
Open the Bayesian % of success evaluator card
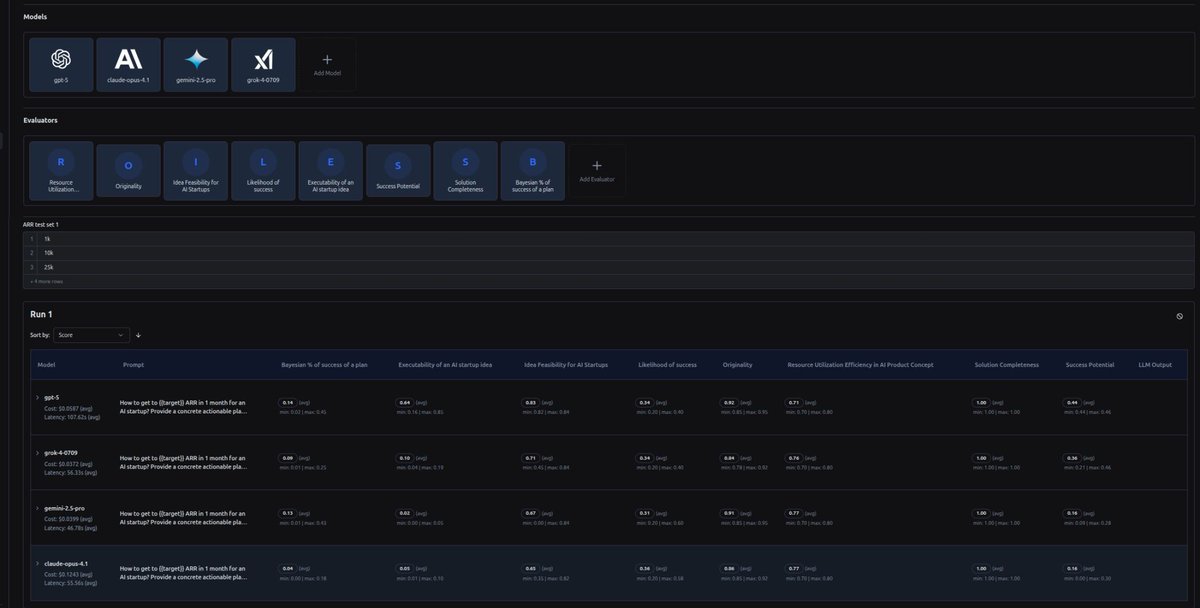[x=533, y=171]
